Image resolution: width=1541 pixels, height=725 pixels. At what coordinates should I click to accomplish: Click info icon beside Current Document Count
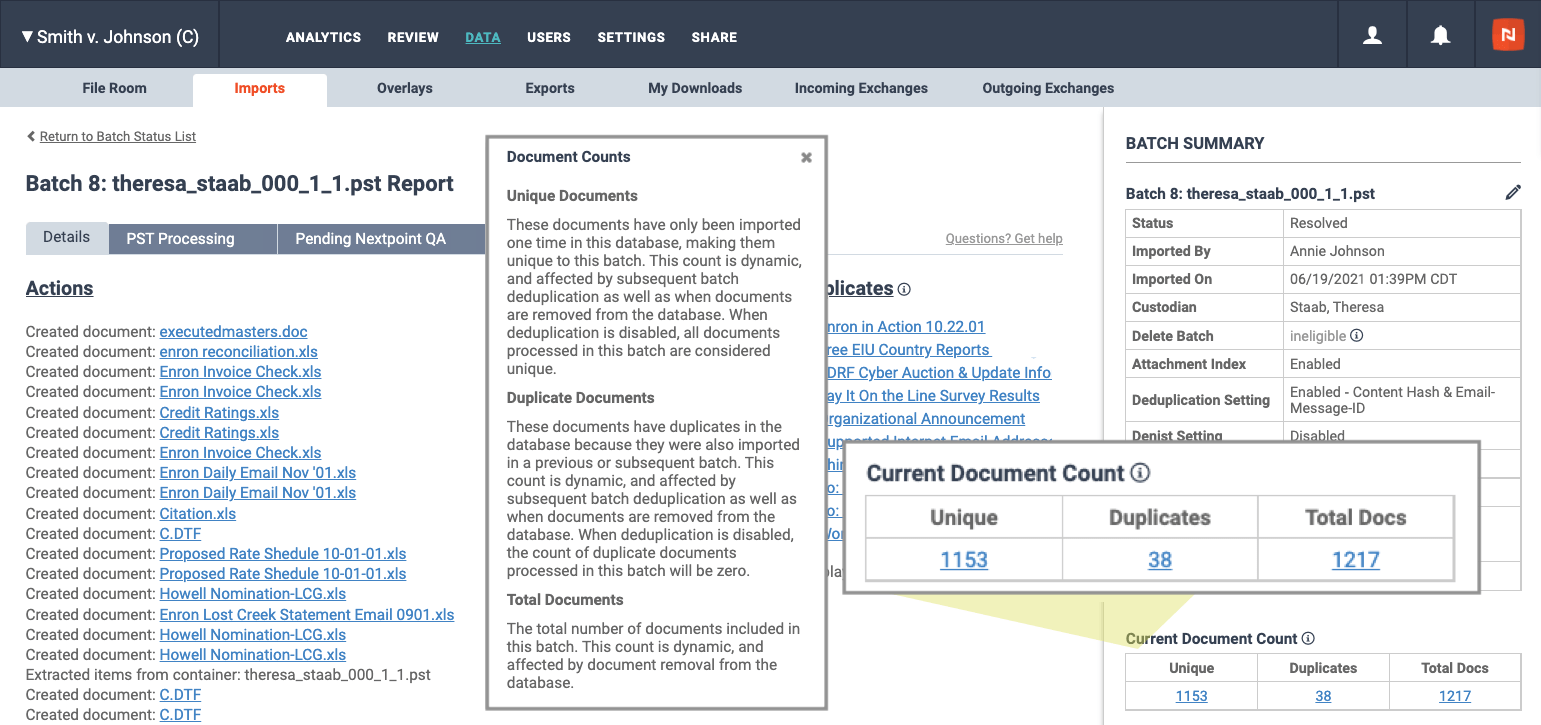pyautogui.click(x=1308, y=639)
